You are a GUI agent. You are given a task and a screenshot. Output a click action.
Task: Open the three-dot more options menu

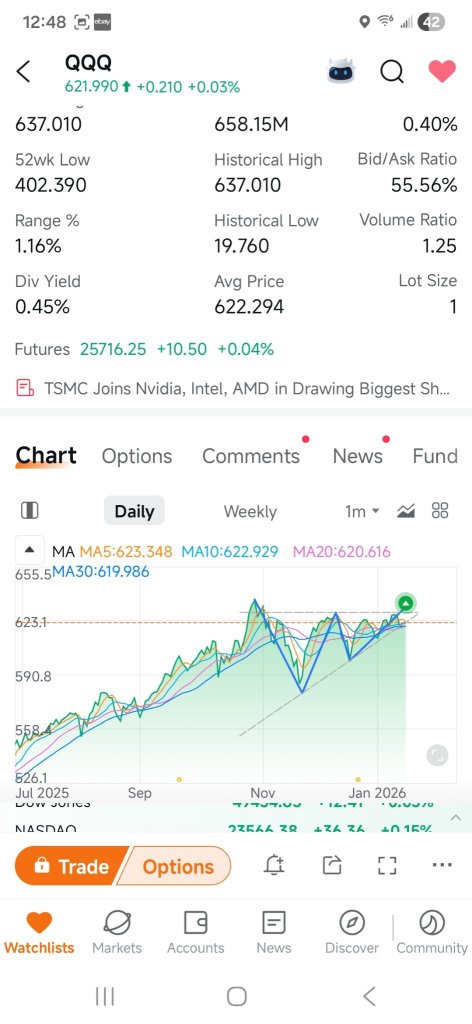pyautogui.click(x=442, y=865)
